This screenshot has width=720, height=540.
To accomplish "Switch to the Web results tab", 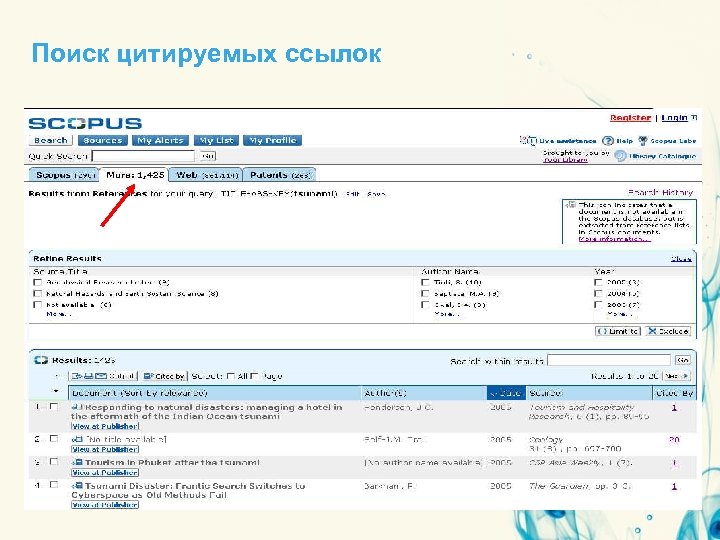I will tap(207, 175).
